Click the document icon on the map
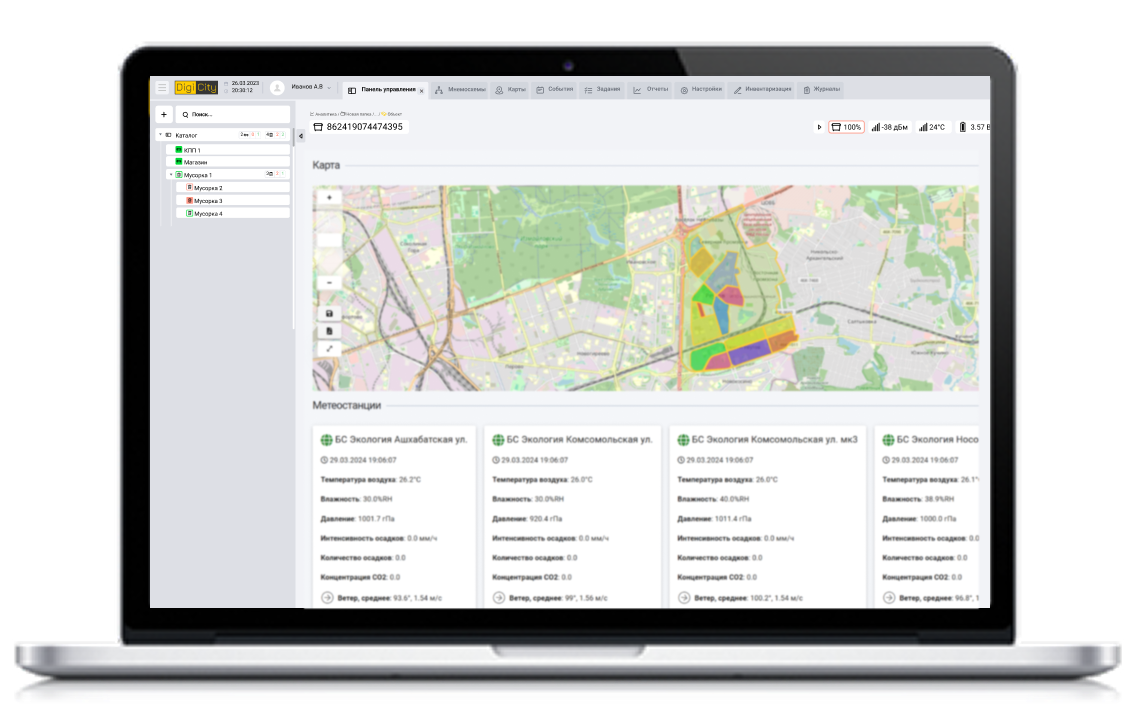Screen dimensions: 1142x722 click(329, 331)
